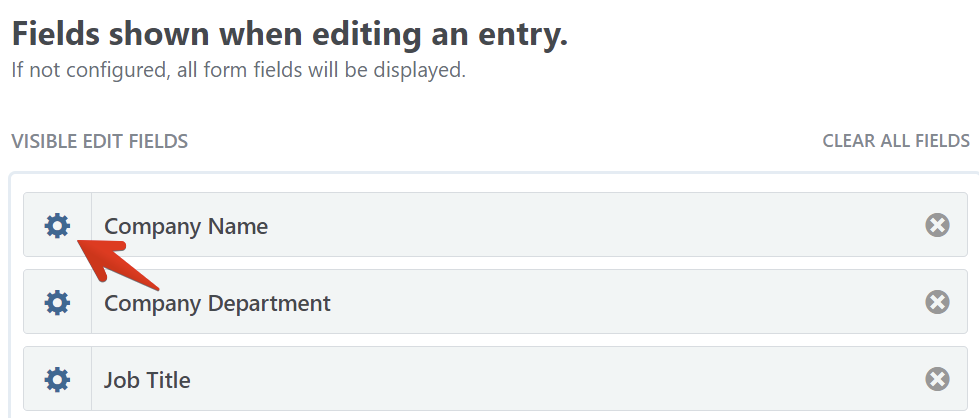This screenshot has width=979, height=418.
Task: Select the Company Department field label
Action: [217, 302]
